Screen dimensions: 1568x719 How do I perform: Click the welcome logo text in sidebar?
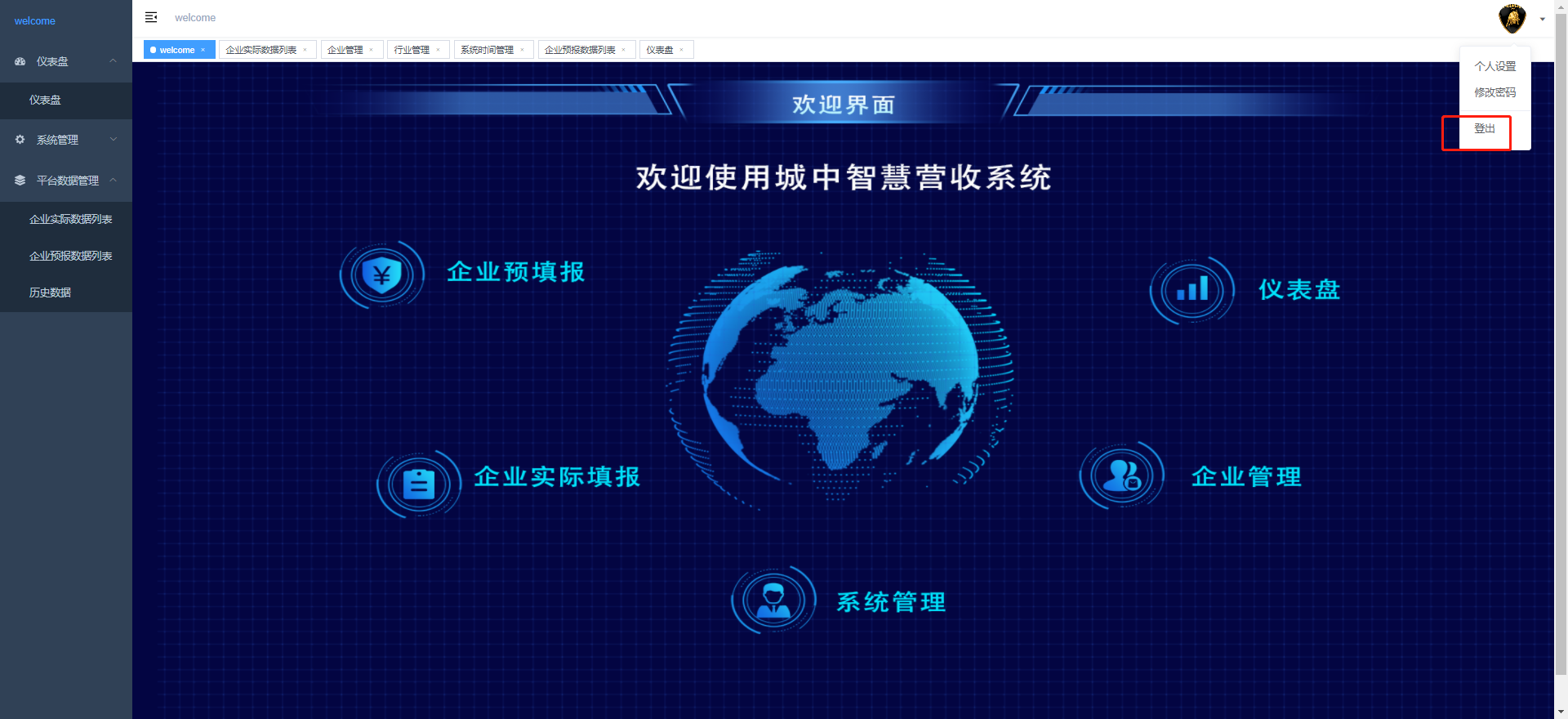(x=35, y=21)
